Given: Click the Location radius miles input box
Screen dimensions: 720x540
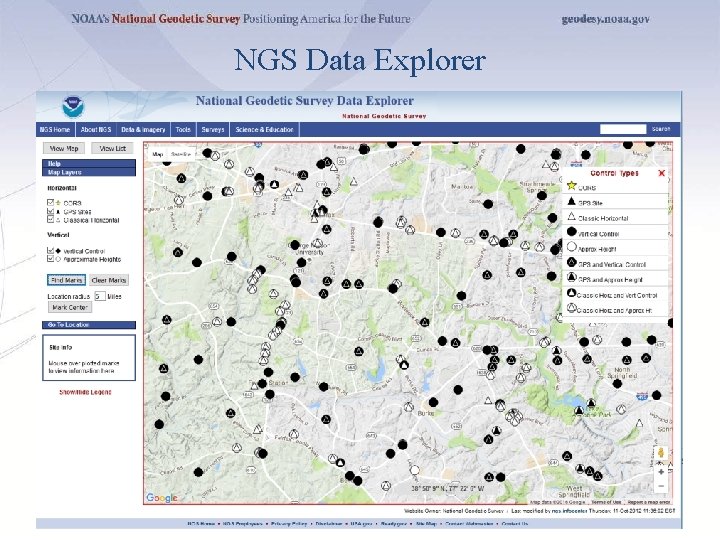Looking at the screenshot, I should (x=100, y=296).
